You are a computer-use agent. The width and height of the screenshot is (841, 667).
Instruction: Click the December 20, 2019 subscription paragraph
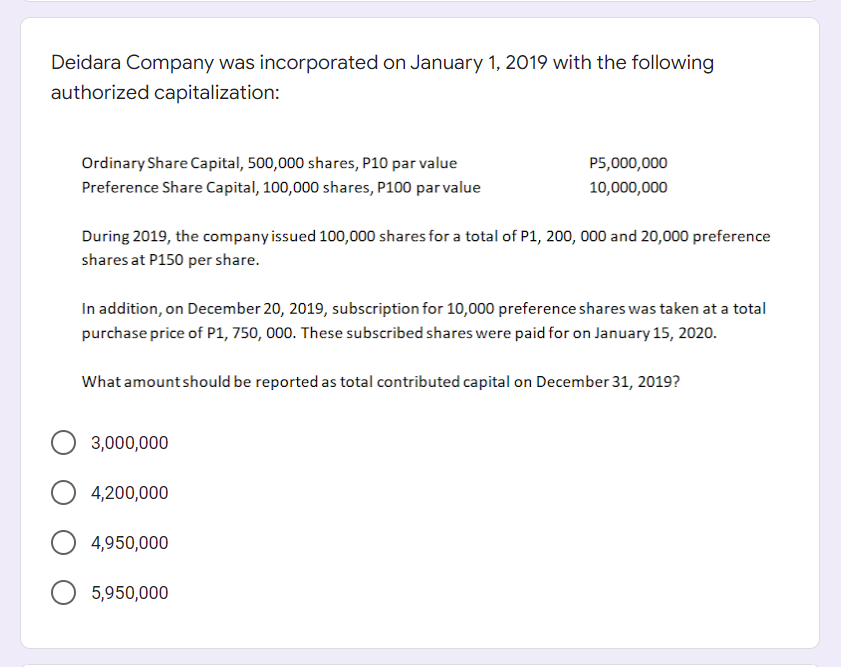[x=424, y=320]
